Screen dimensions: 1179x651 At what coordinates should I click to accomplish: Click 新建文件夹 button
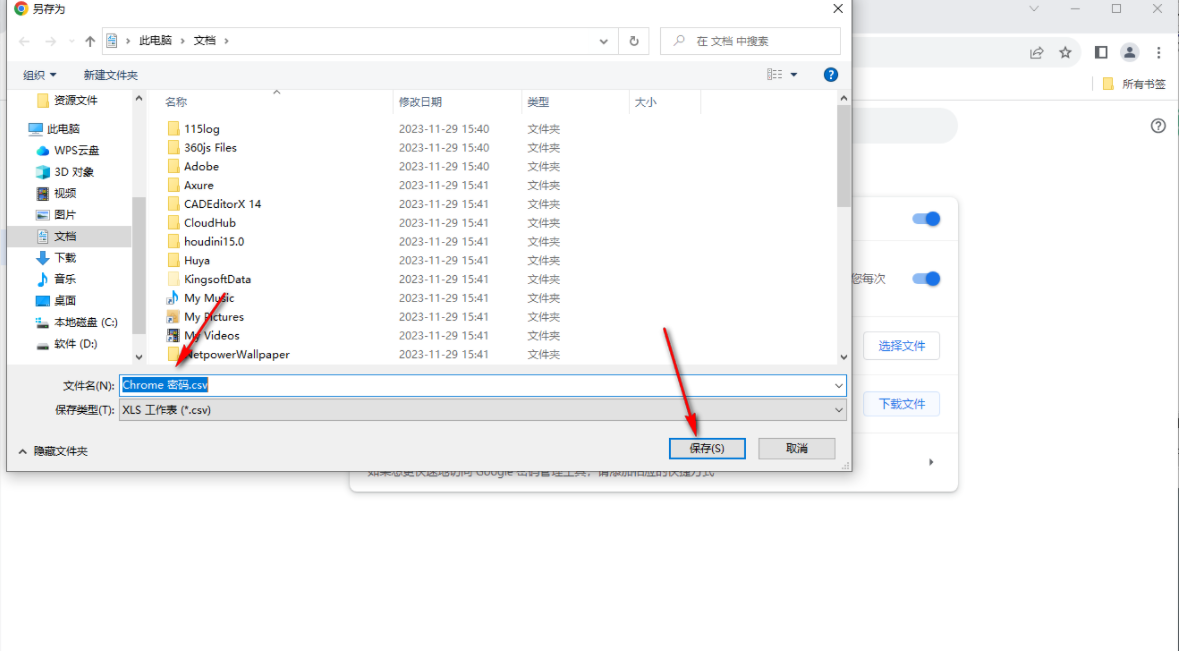[111, 75]
